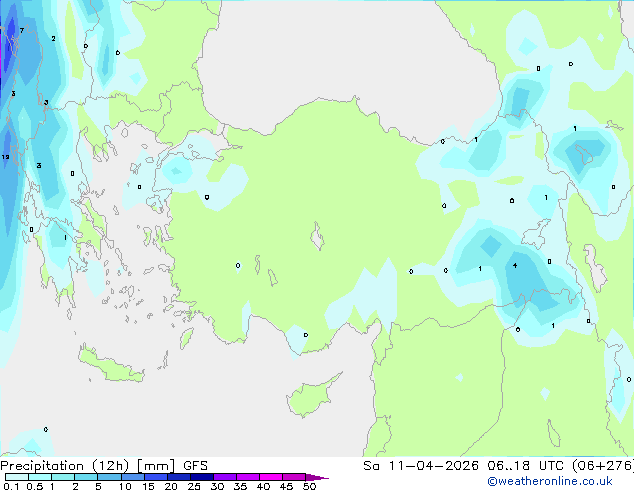Click the legend scale label '50'
This screenshot has height=490, width=634.
point(309,486)
